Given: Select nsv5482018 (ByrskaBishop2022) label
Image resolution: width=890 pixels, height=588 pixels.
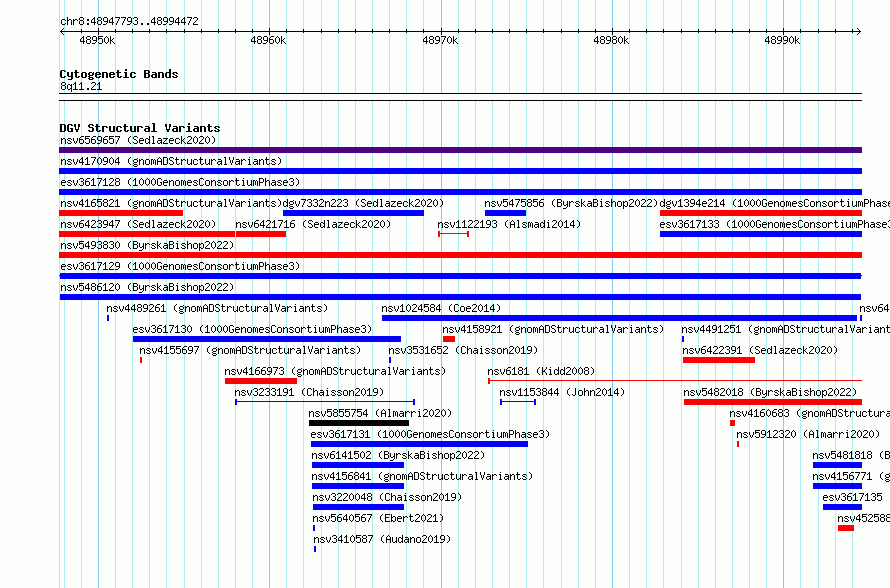Looking at the screenshot, I should tap(770, 392).
